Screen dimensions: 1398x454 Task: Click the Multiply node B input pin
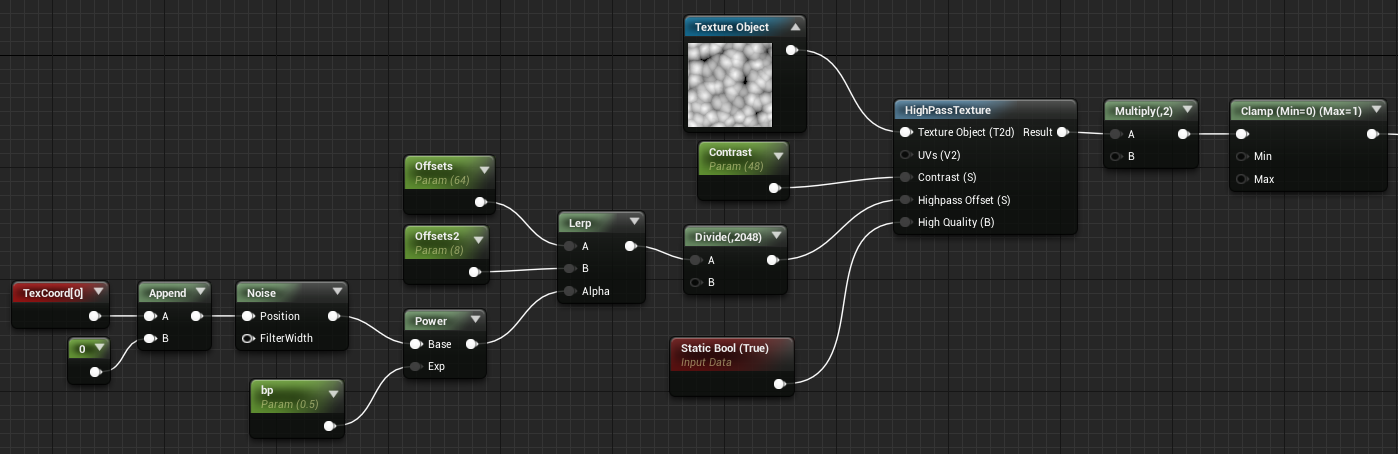(x=1115, y=156)
